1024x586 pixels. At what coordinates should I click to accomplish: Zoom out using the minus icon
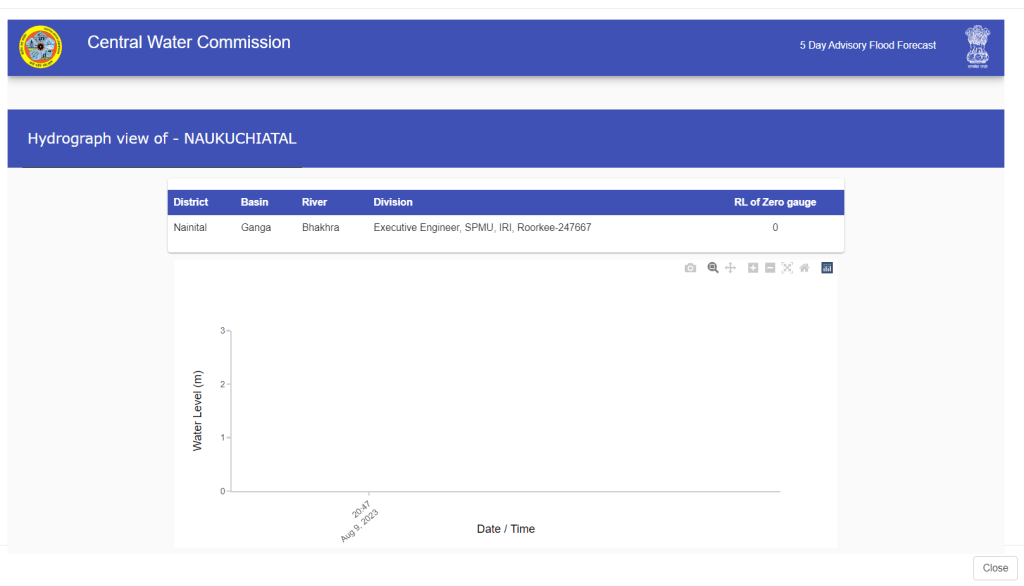770,268
